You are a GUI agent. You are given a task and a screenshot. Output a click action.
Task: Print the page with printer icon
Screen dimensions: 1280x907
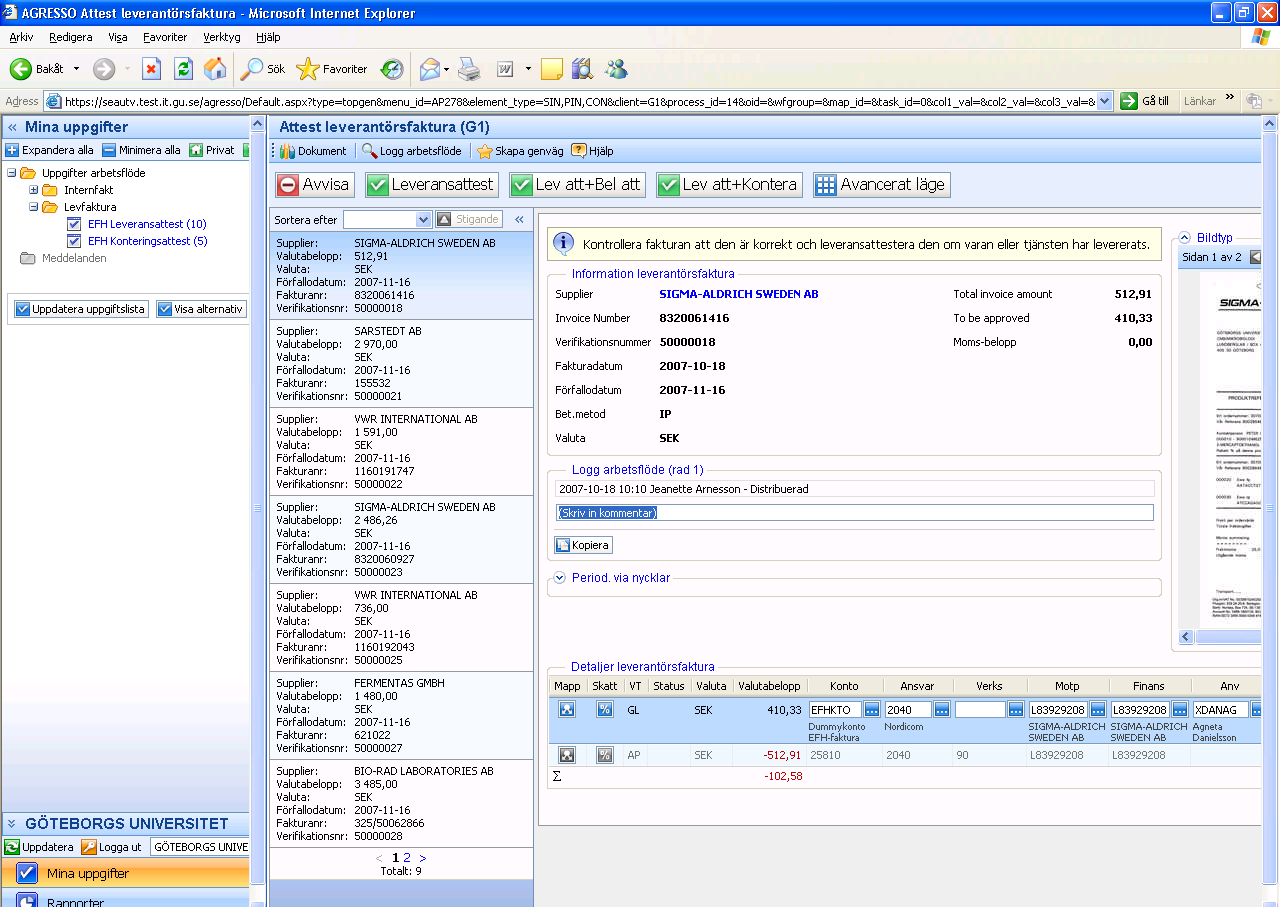[469, 69]
